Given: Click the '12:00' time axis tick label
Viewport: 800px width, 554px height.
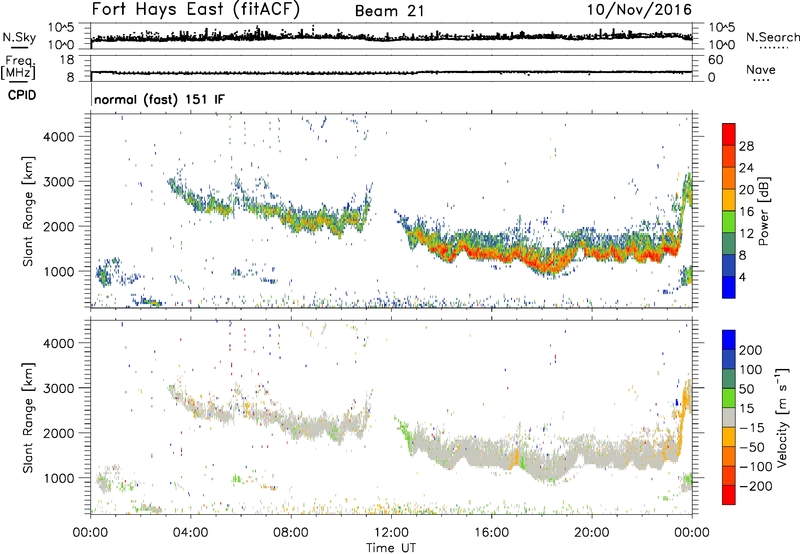Looking at the screenshot, I should pos(391,533).
